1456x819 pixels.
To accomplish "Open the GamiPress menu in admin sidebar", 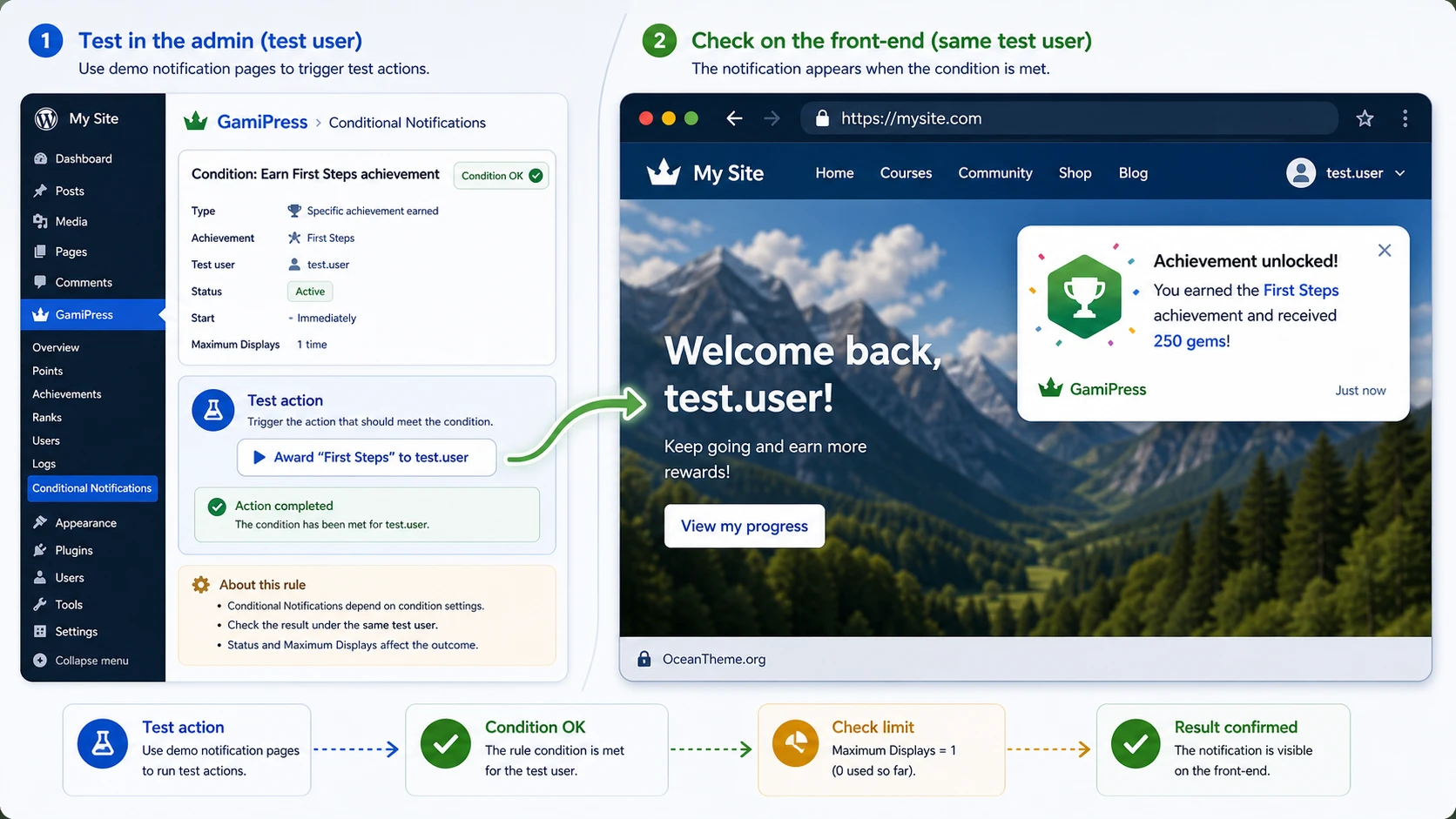I will (93, 314).
